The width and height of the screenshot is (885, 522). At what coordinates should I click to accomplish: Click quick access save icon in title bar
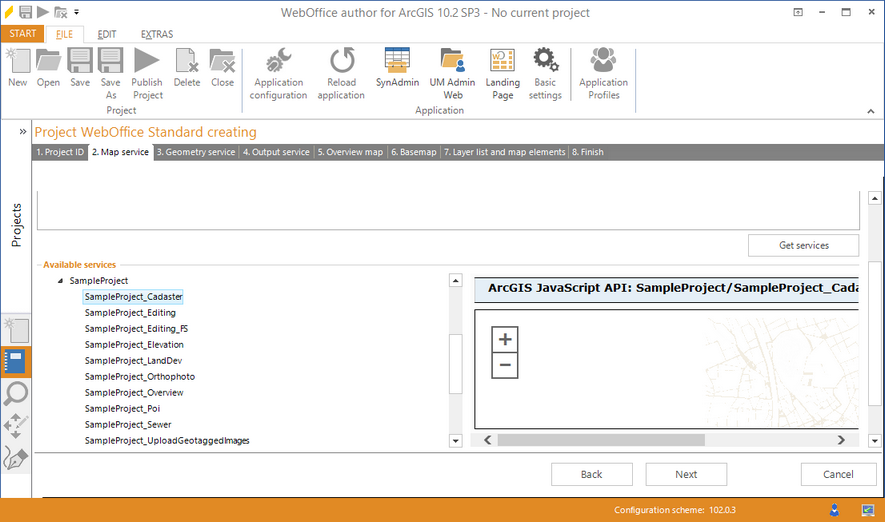click(x=25, y=12)
